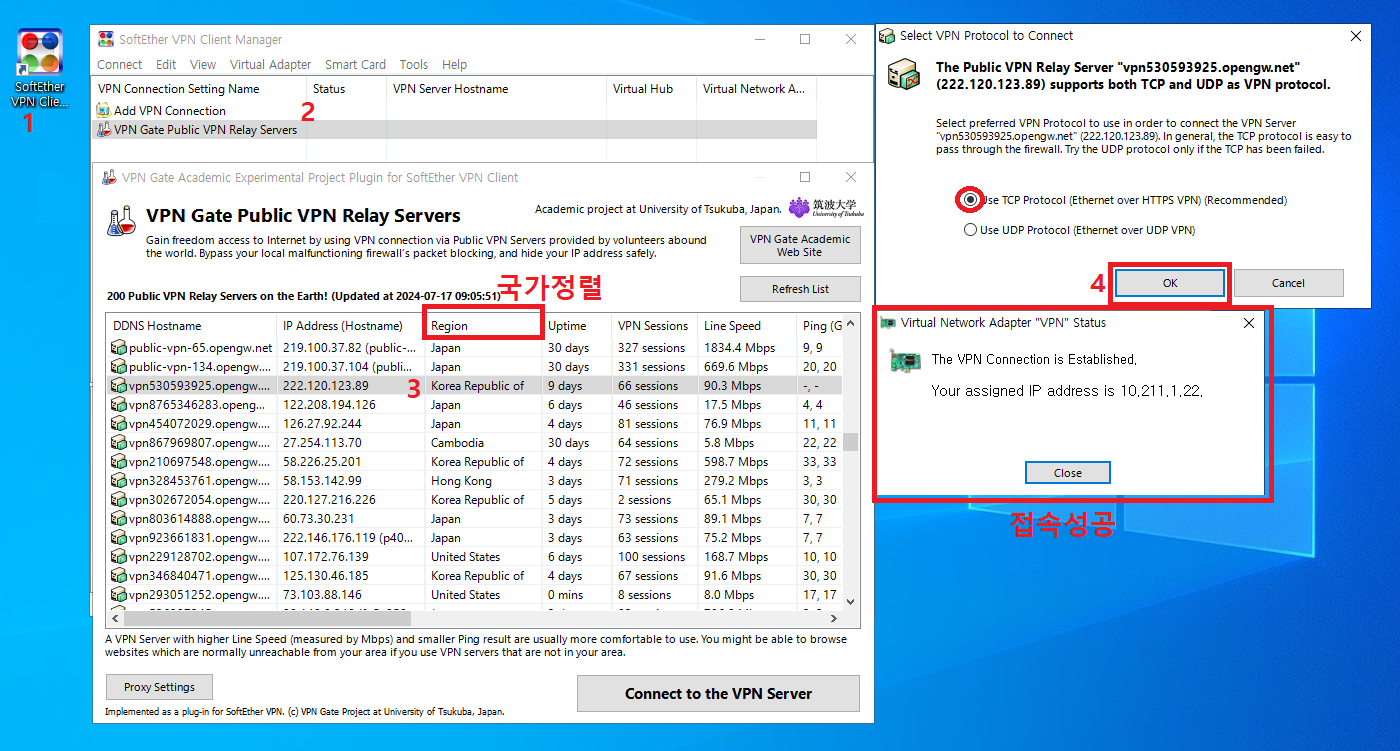Click scroll down arrow of server list

[851, 602]
